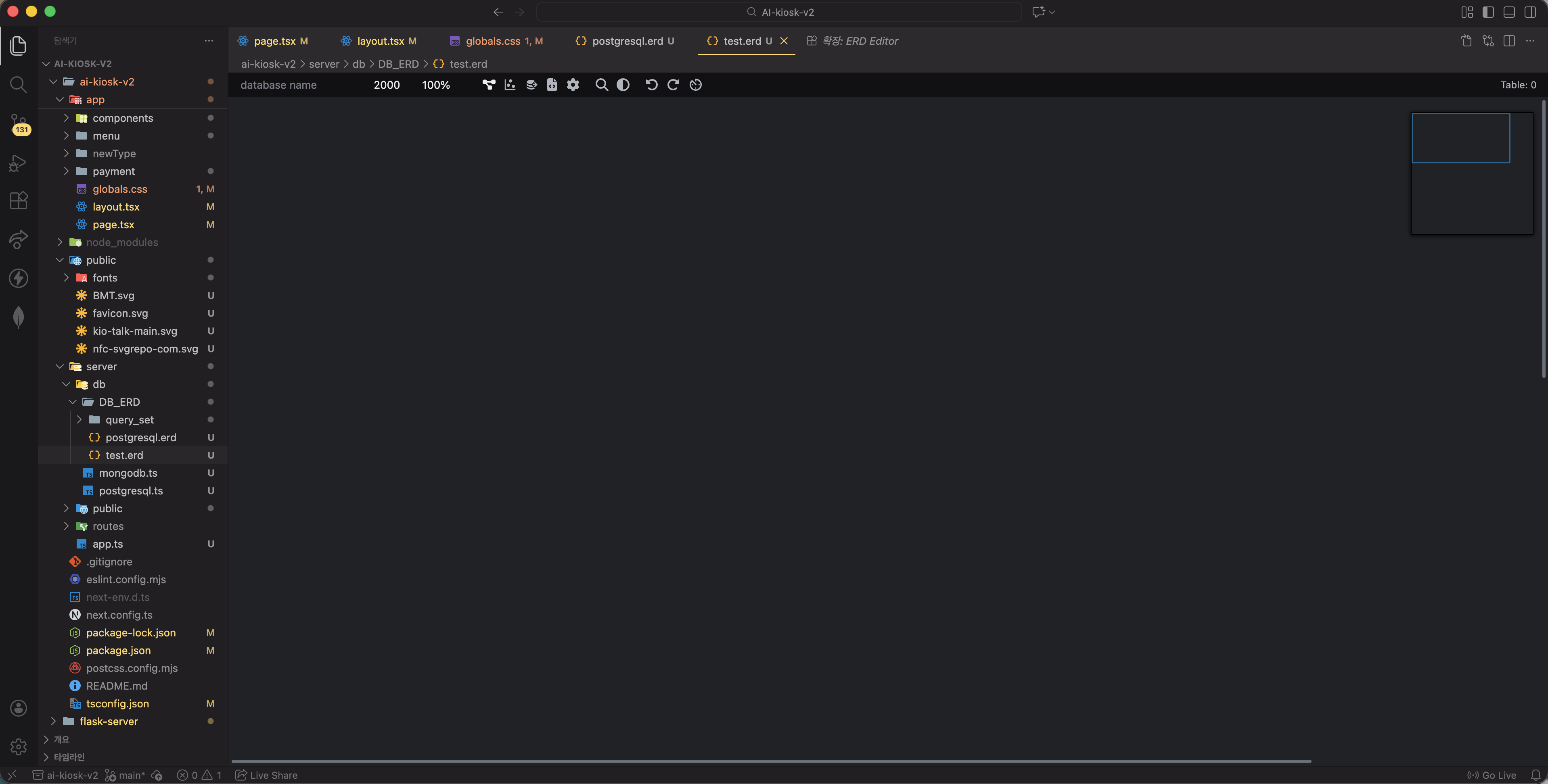
Task: Click the horizontal scrollbar below the canvas
Action: [x=771, y=761]
